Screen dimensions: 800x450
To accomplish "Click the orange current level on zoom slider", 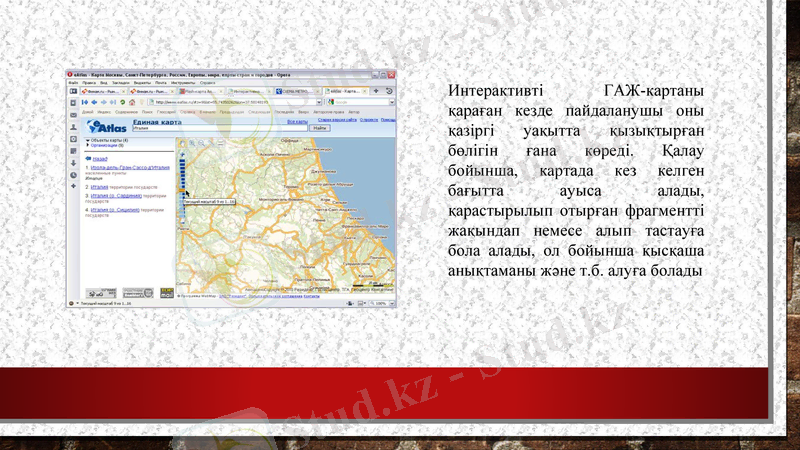I will tap(182, 190).
